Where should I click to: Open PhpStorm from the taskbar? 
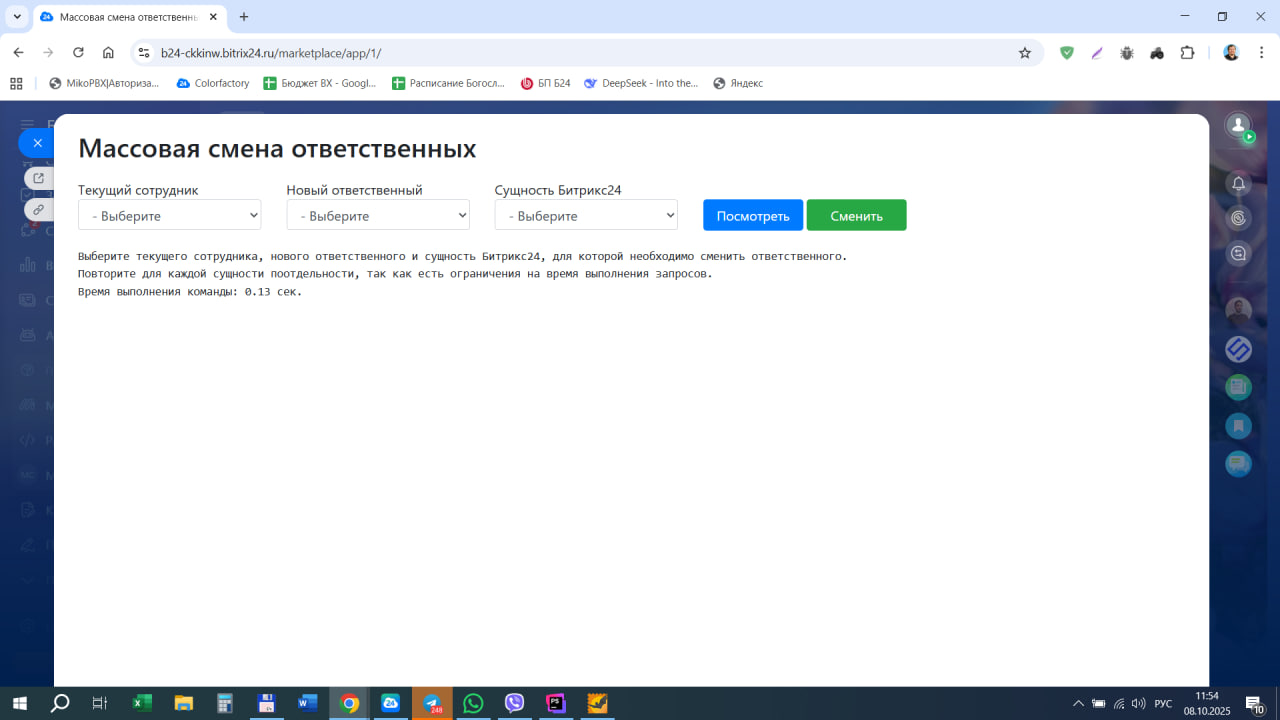tap(556, 703)
